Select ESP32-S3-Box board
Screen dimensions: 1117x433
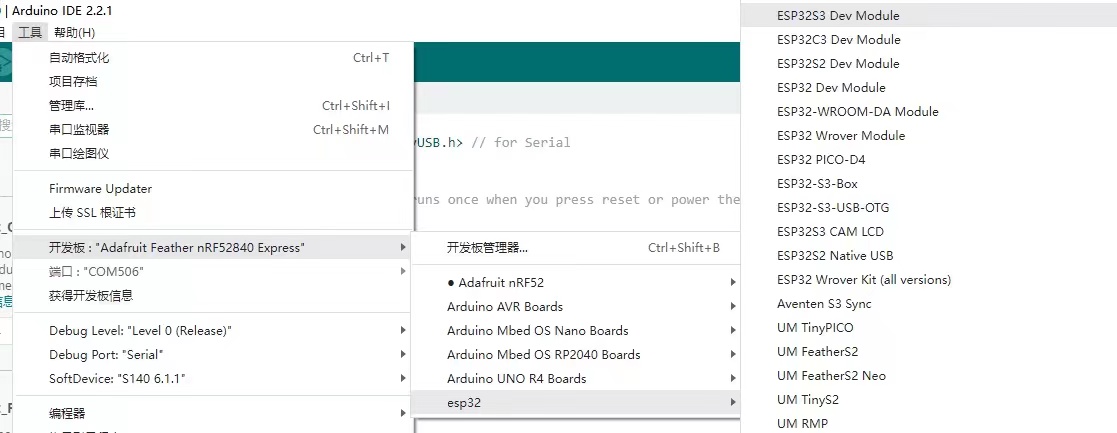(x=929, y=184)
